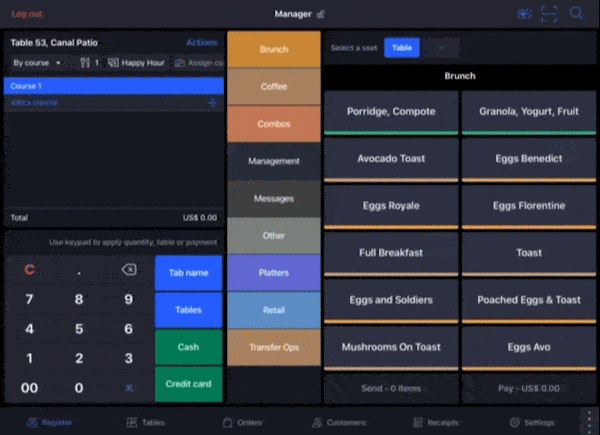Open the search magnifier in top bar
Screen dimensions: 600x435
[x=577, y=13]
